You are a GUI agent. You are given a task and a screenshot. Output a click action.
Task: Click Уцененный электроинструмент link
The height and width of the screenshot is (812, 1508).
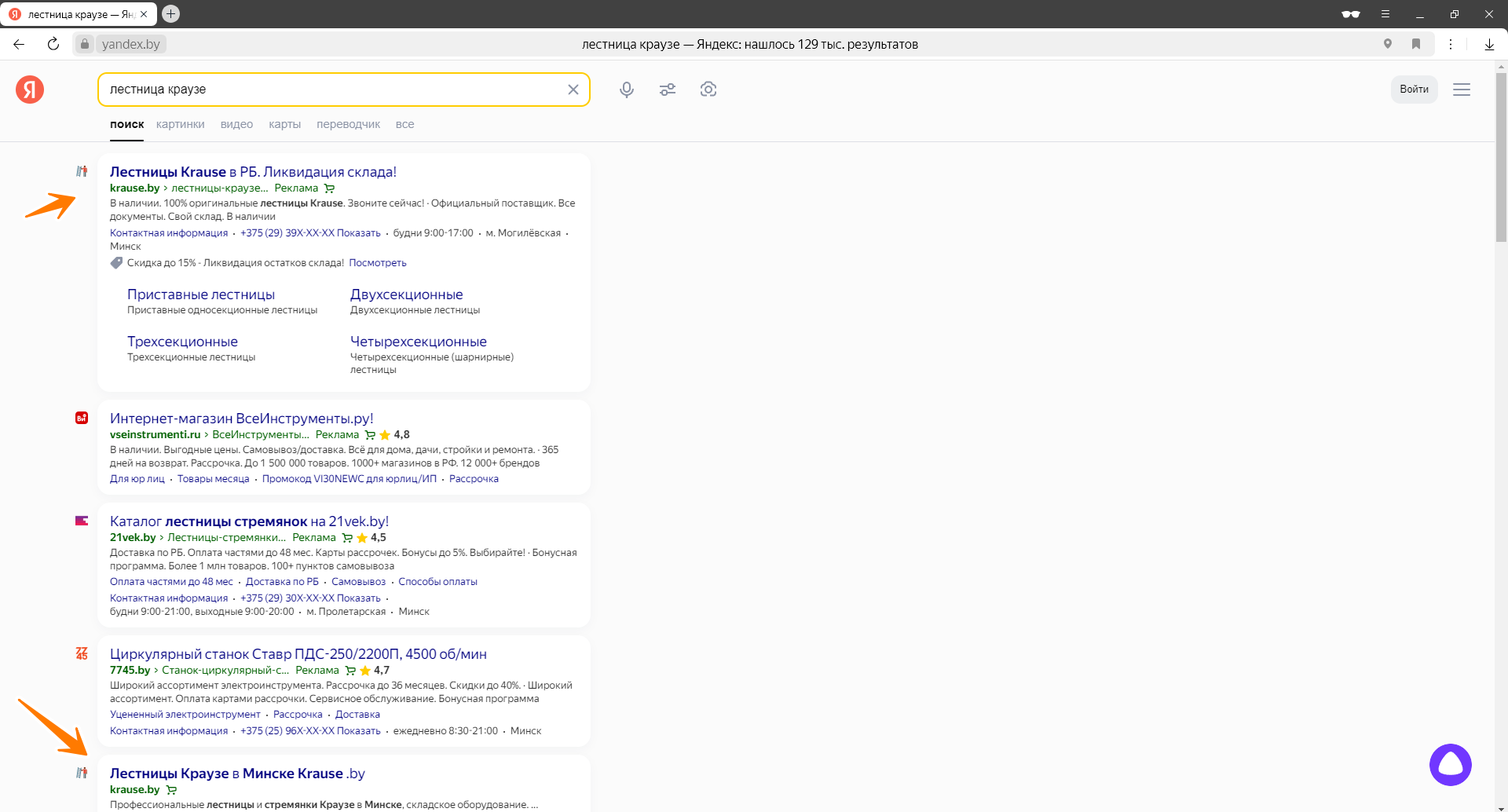point(185,715)
